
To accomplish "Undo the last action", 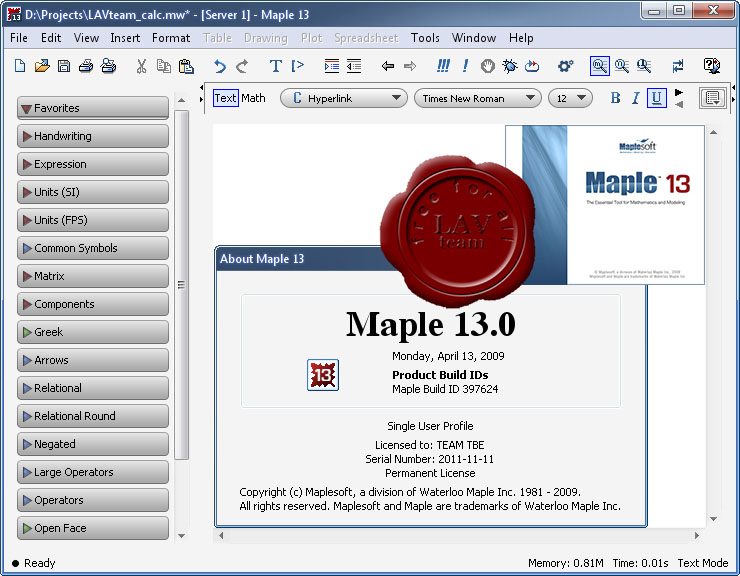I will [219, 66].
